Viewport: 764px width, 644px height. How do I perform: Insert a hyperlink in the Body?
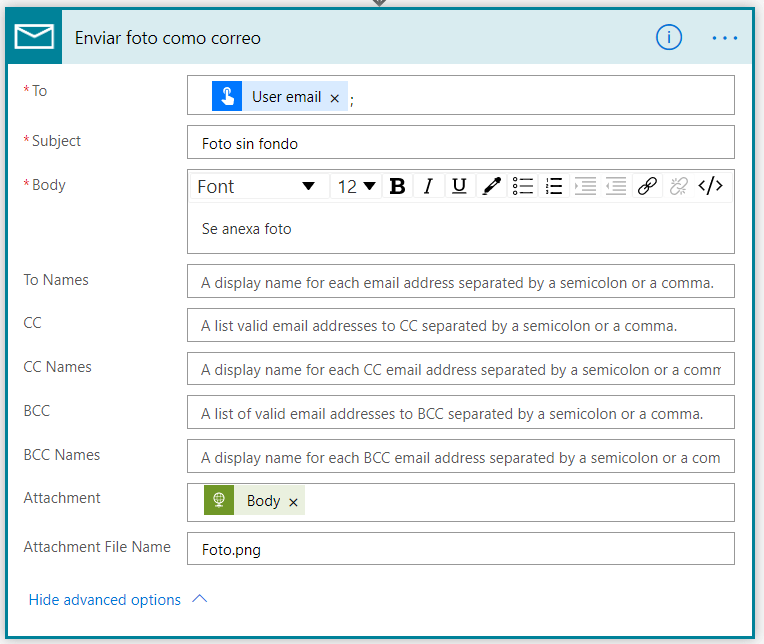647,186
